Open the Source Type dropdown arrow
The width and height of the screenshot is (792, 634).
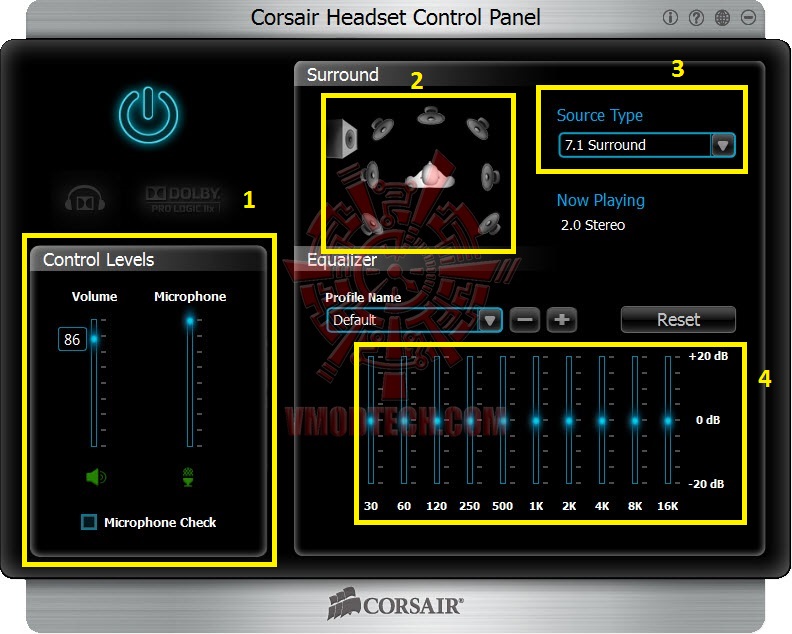(x=723, y=145)
